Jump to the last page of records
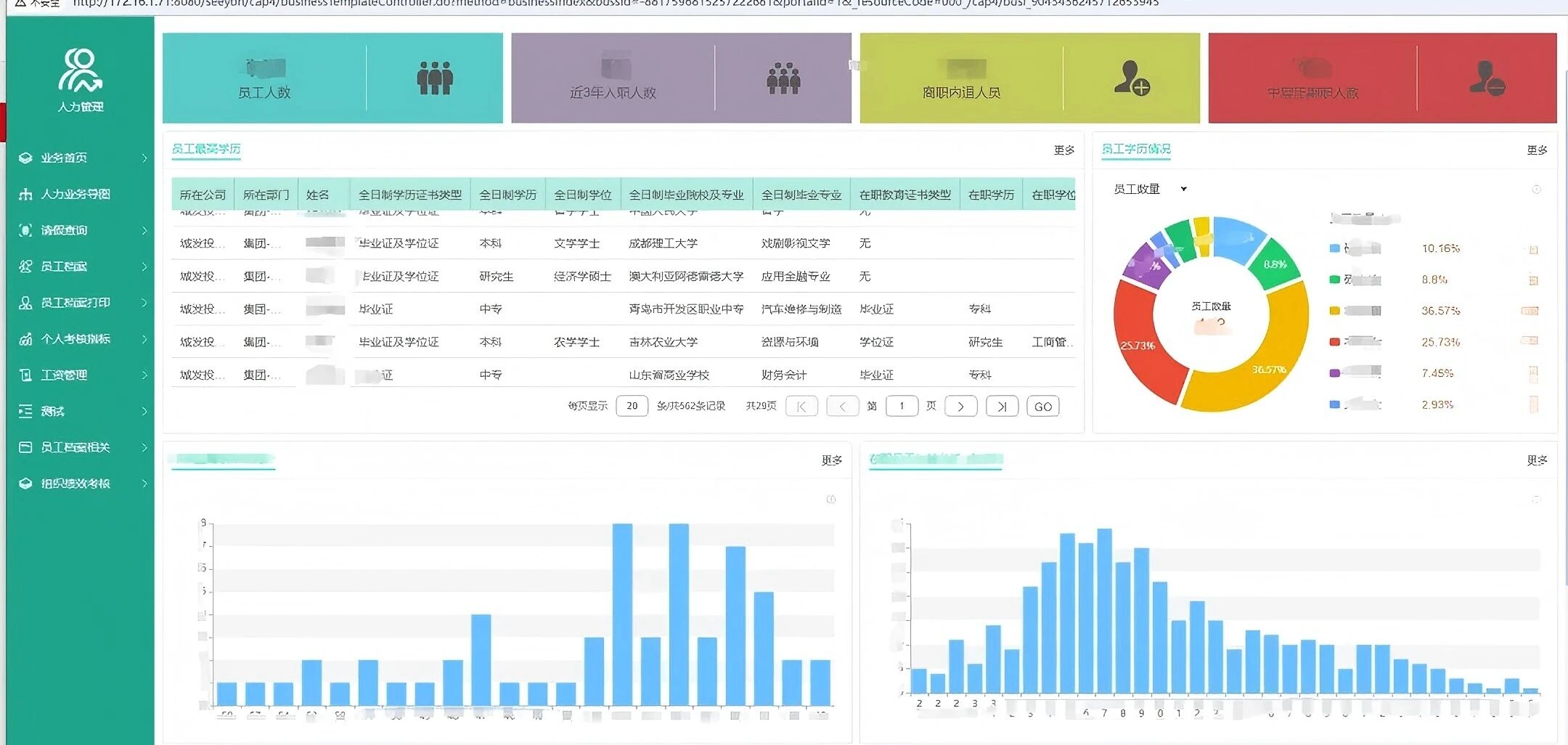 1002,407
